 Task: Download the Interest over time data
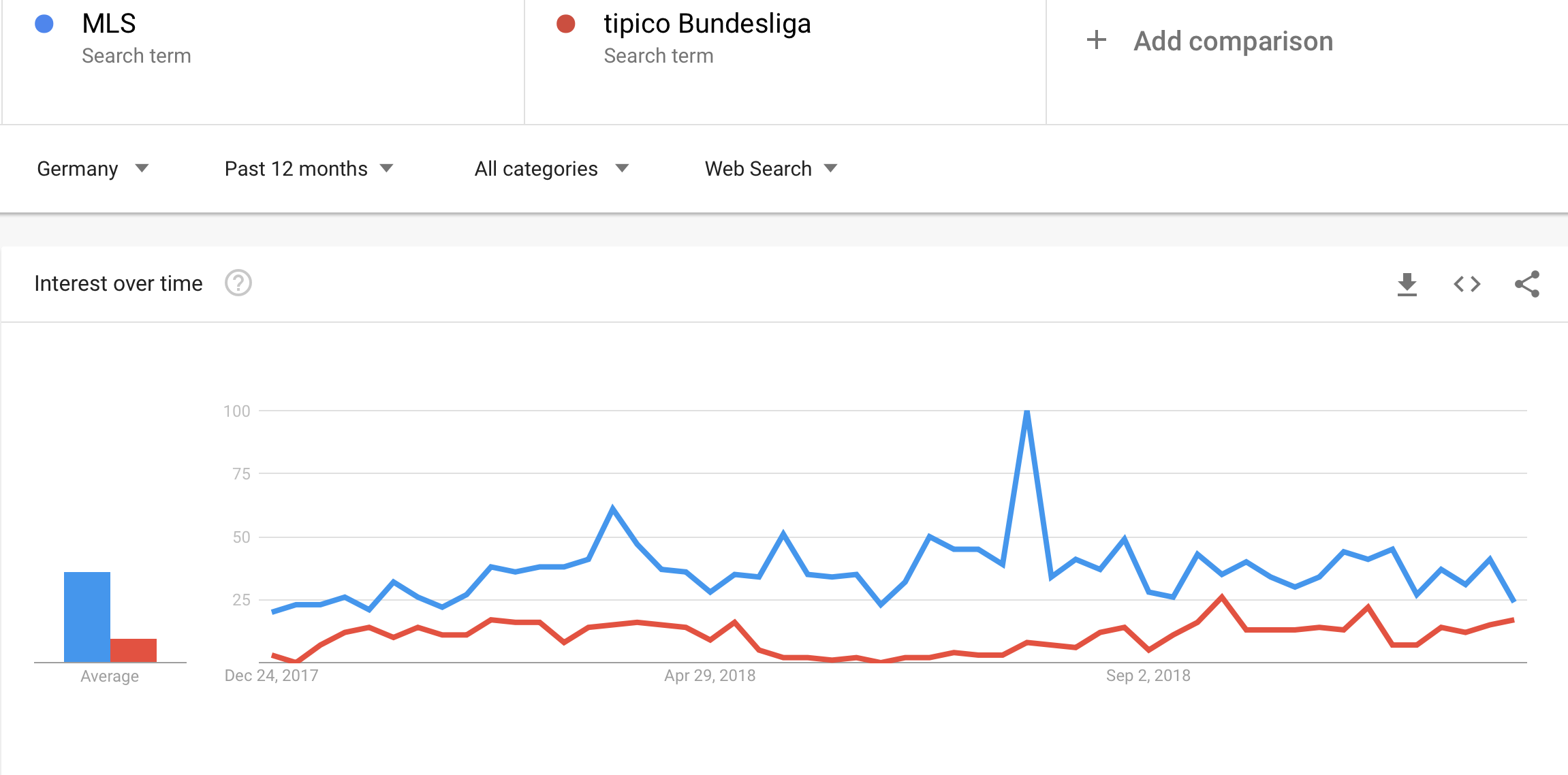(1407, 284)
